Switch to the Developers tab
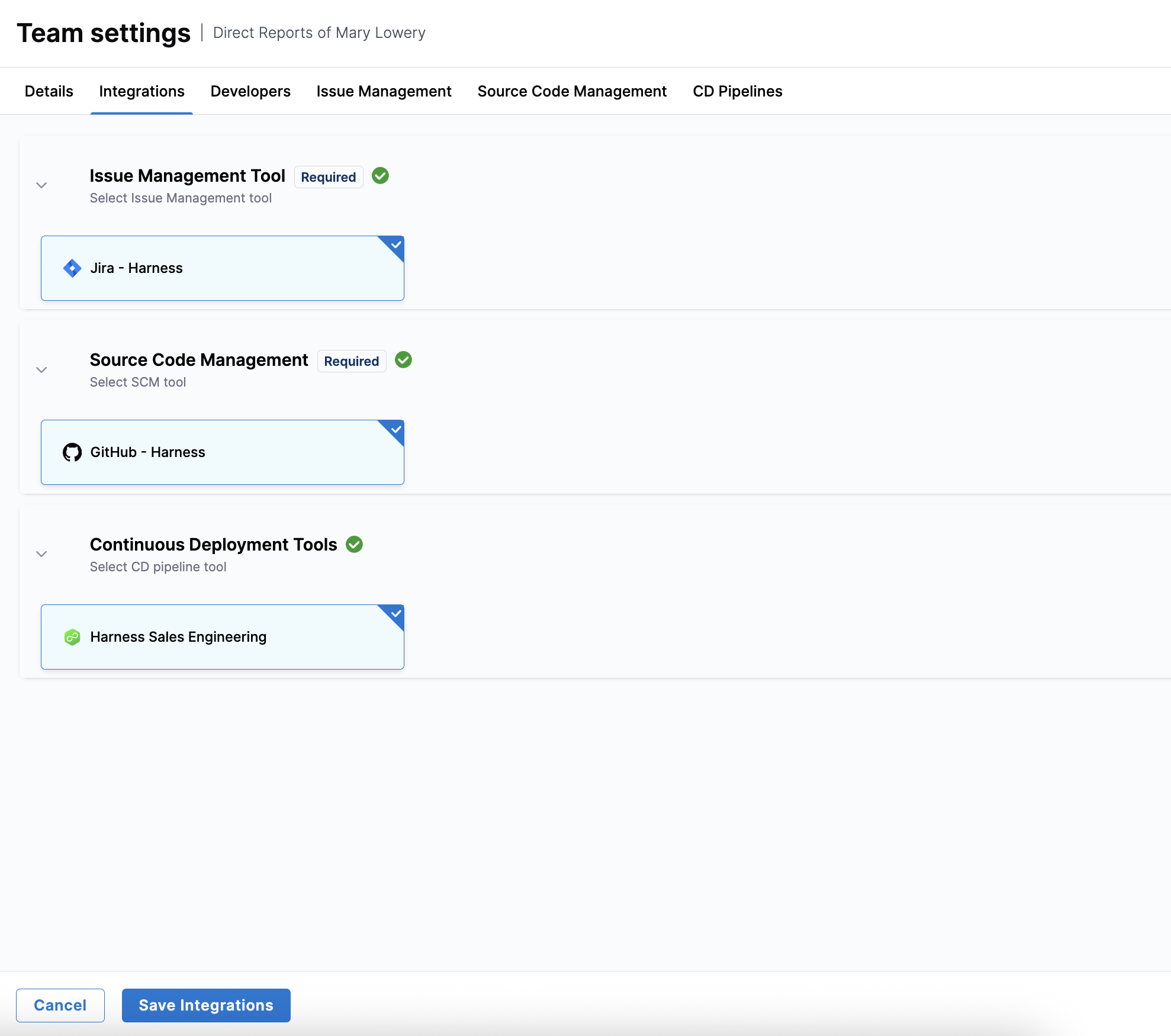 (x=250, y=91)
